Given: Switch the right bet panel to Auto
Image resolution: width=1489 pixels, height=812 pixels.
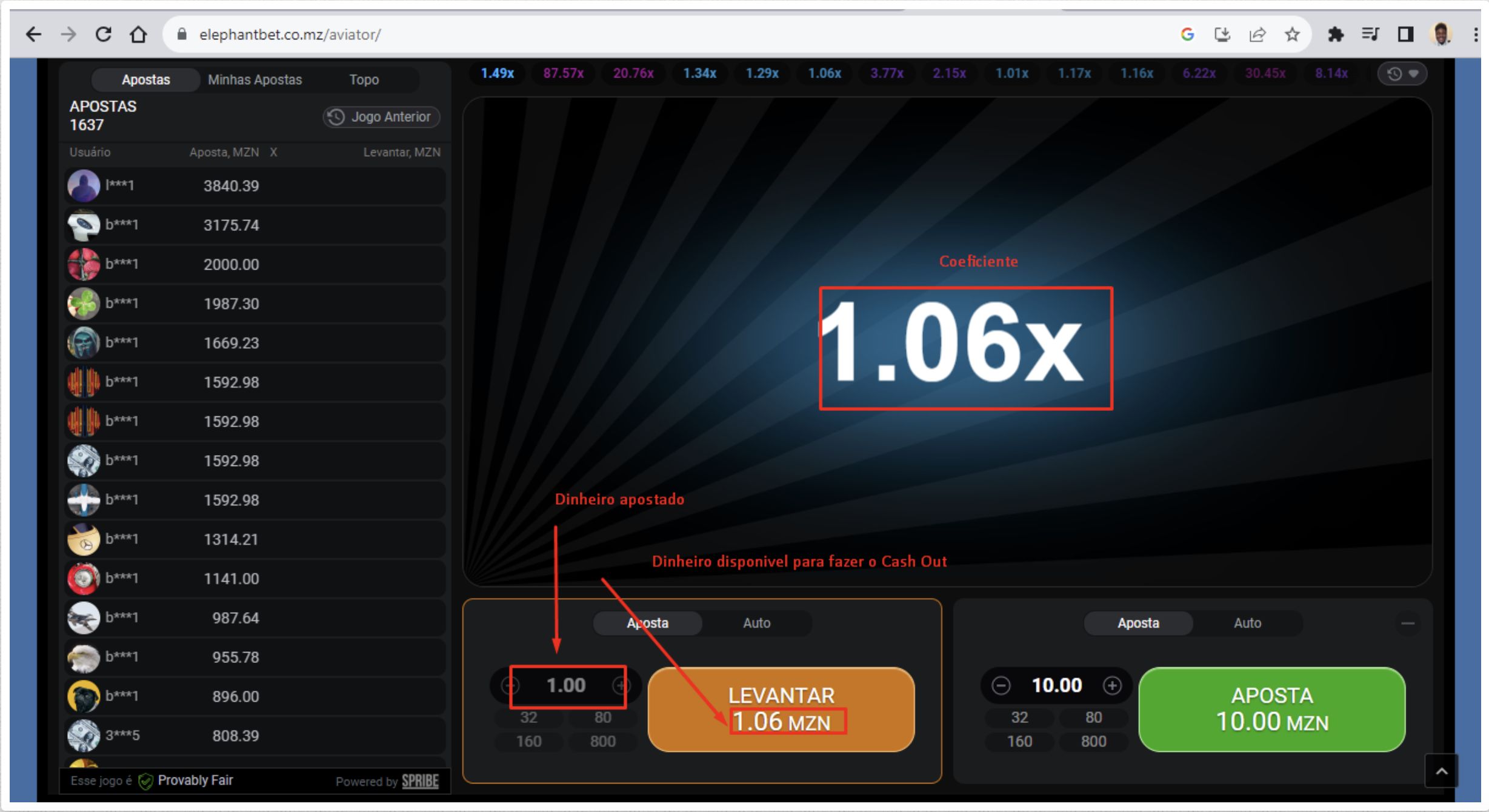Looking at the screenshot, I should 1247,623.
